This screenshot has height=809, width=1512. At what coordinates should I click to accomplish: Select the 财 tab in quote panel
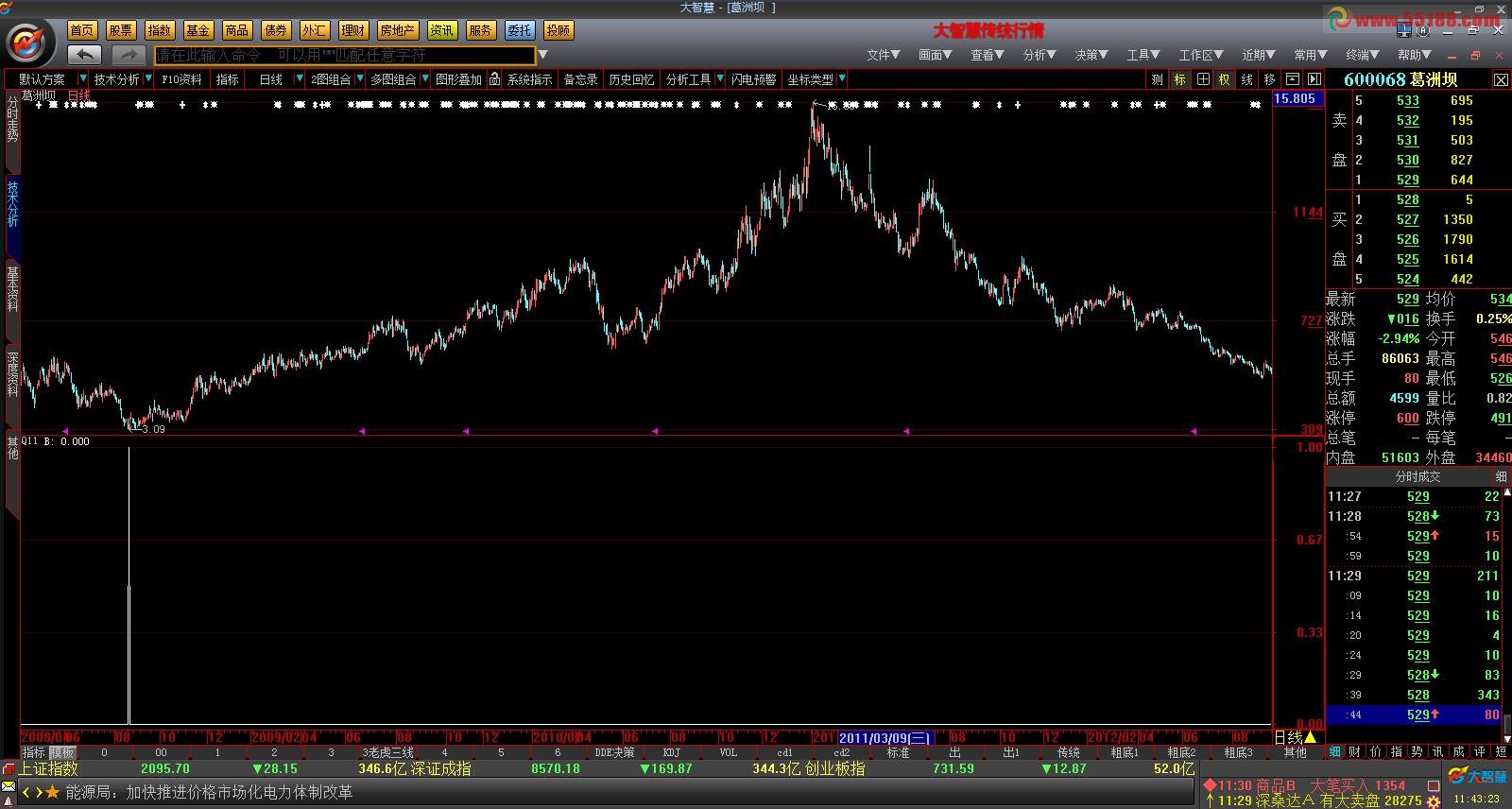click(x=1355, y=751)
